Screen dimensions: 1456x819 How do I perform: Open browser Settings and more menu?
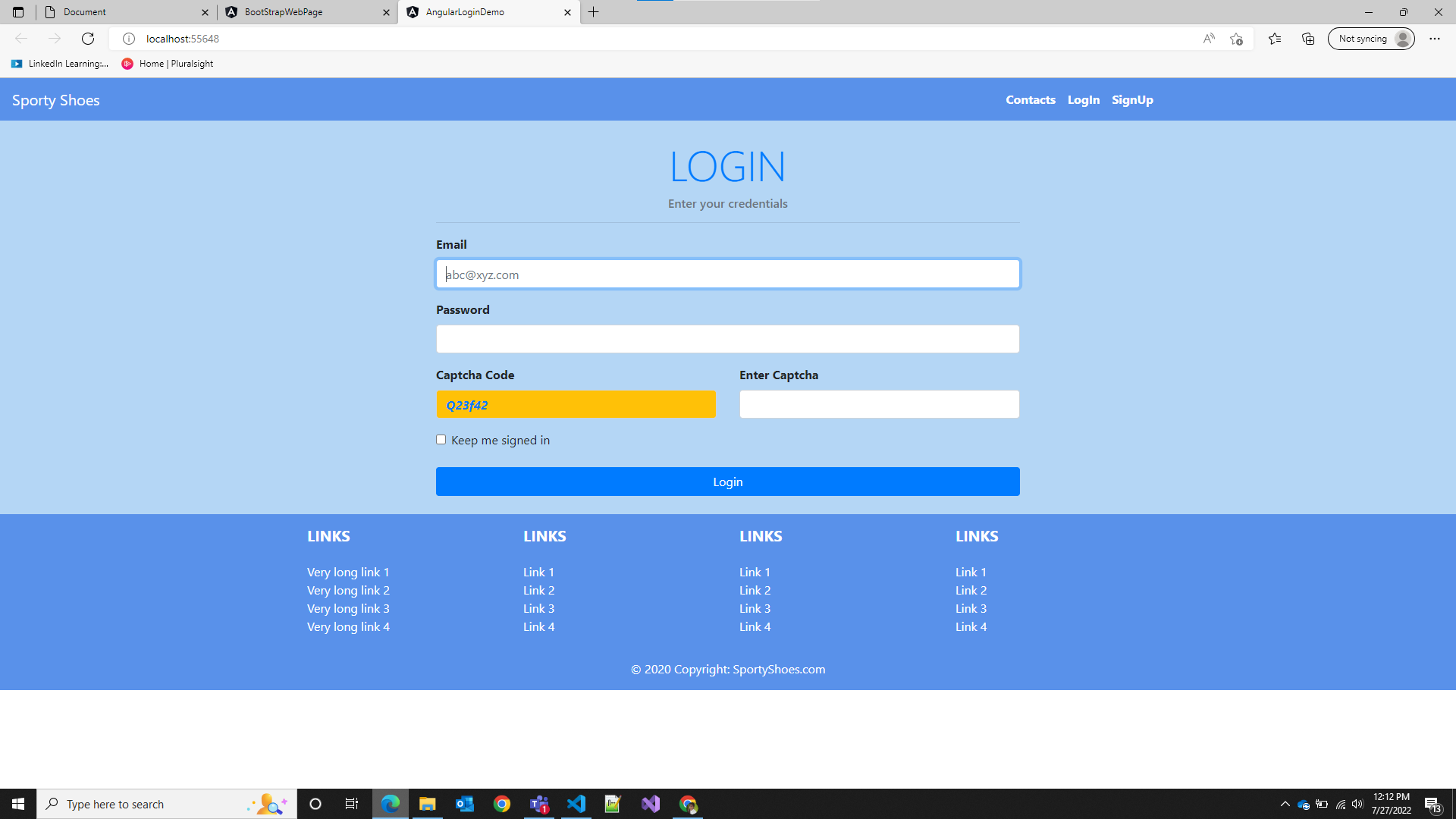click(x=1434, y=39)
